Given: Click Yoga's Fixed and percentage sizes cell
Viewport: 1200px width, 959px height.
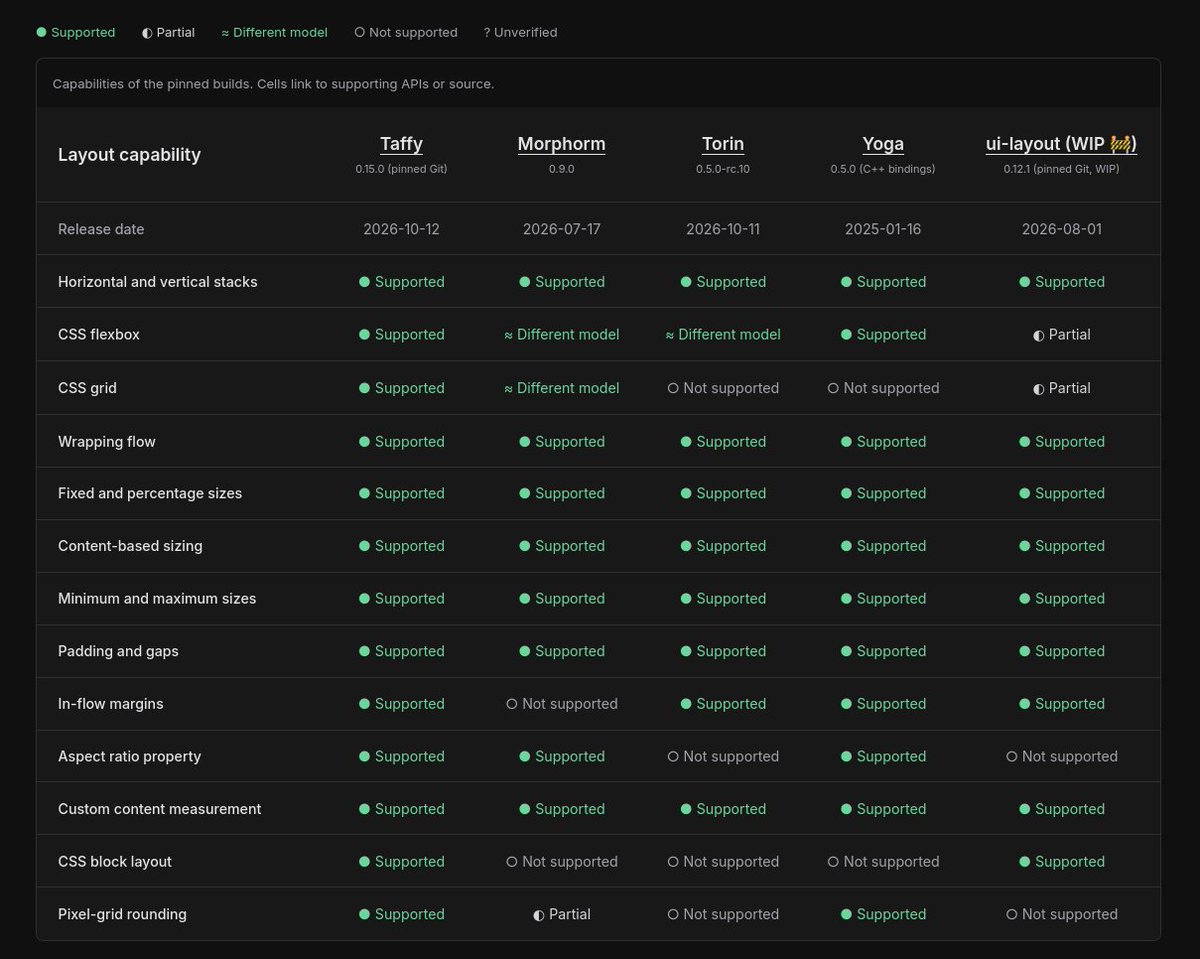Looking at the screenshot, I should click(883, 494).
